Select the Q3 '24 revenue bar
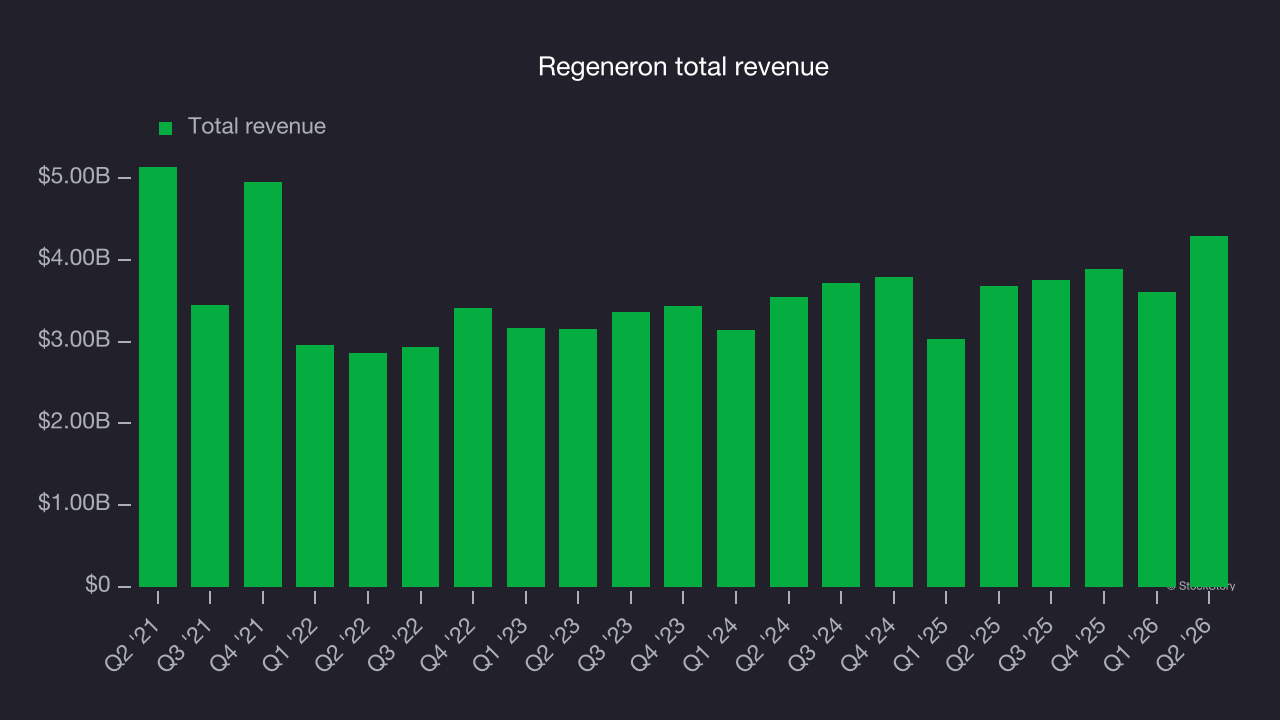1280x720 pixels. [x=841, y=435]
